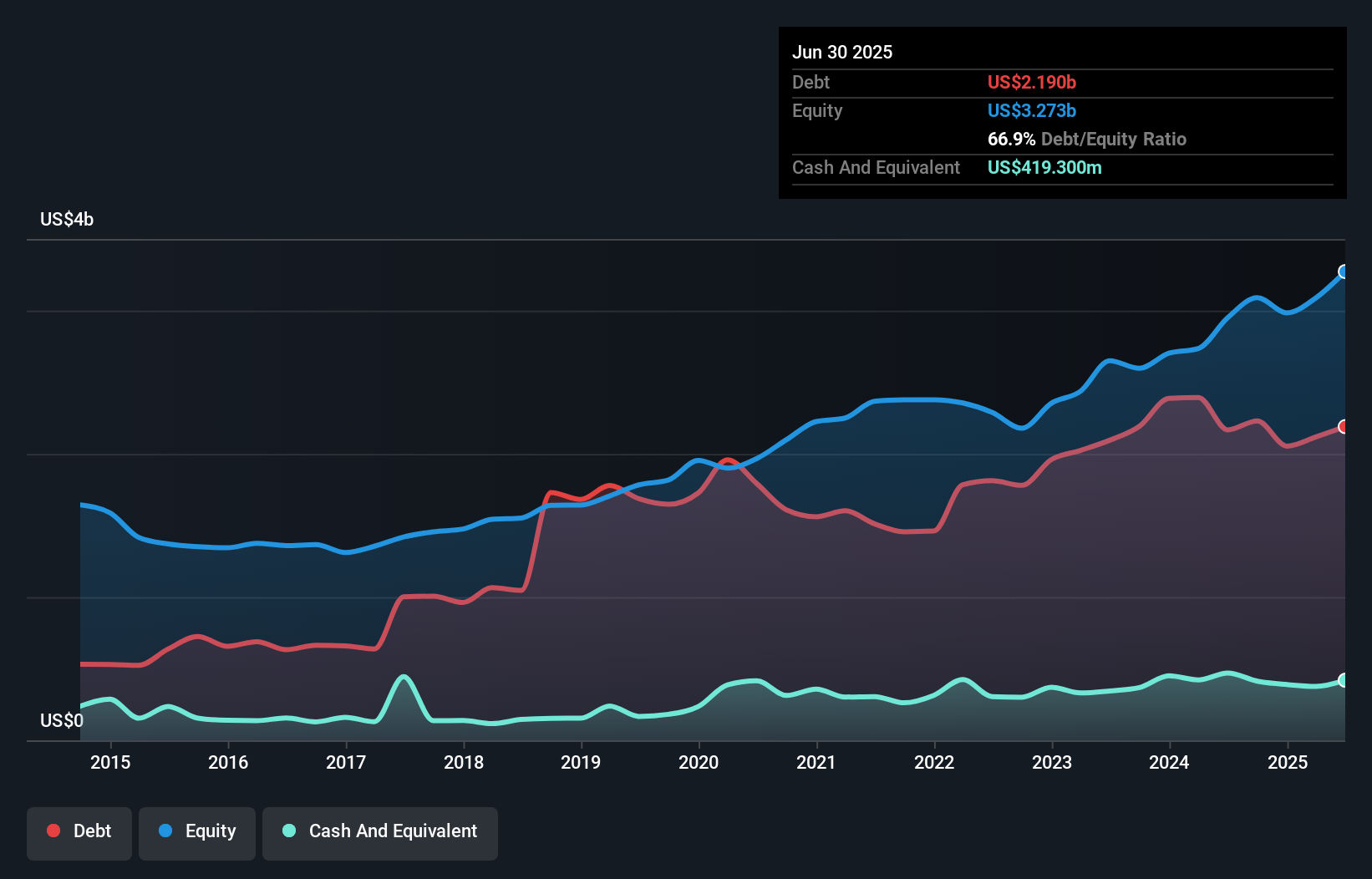
Task: Click the 2018 x-axis label
Action: (464, 762)
